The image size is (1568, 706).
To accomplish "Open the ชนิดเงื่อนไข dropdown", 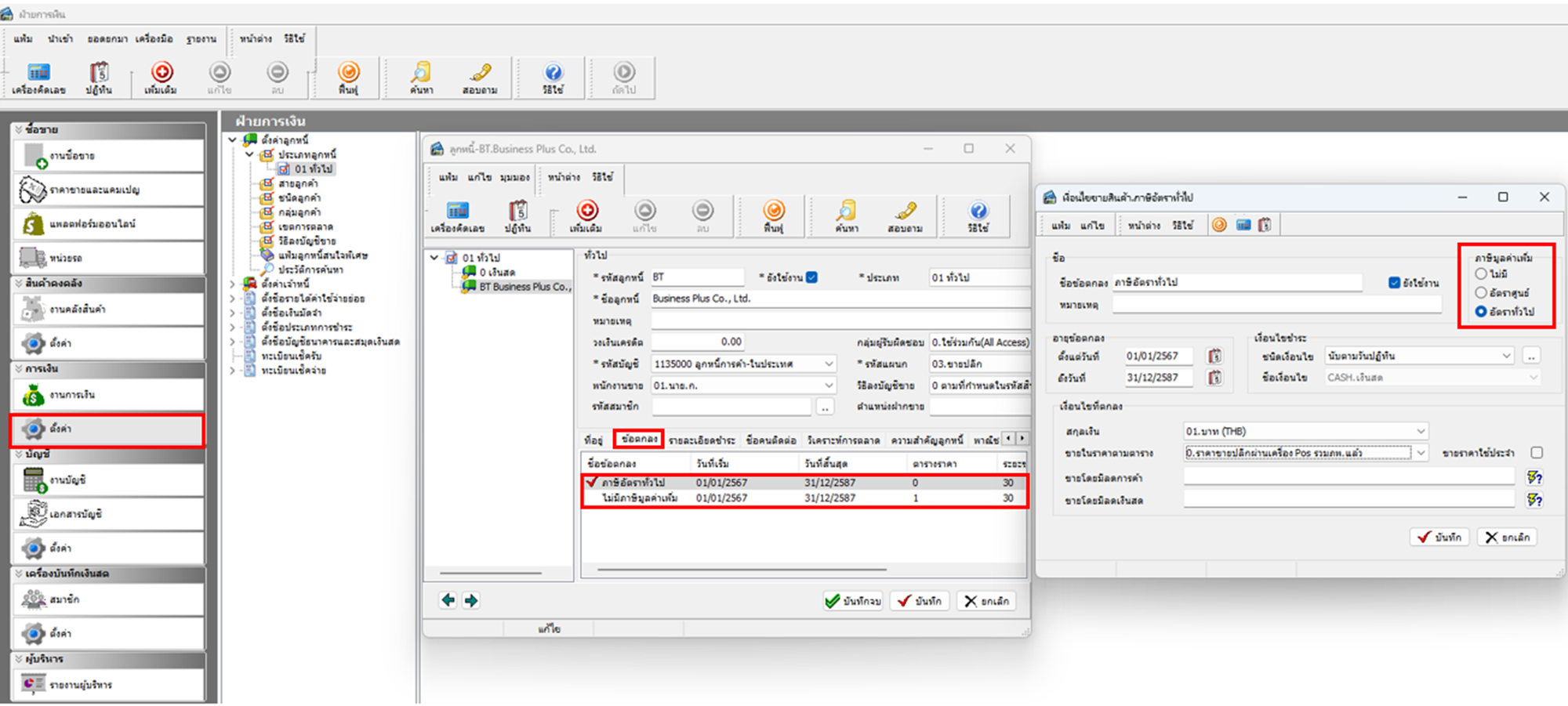I will coord(1506,357).
